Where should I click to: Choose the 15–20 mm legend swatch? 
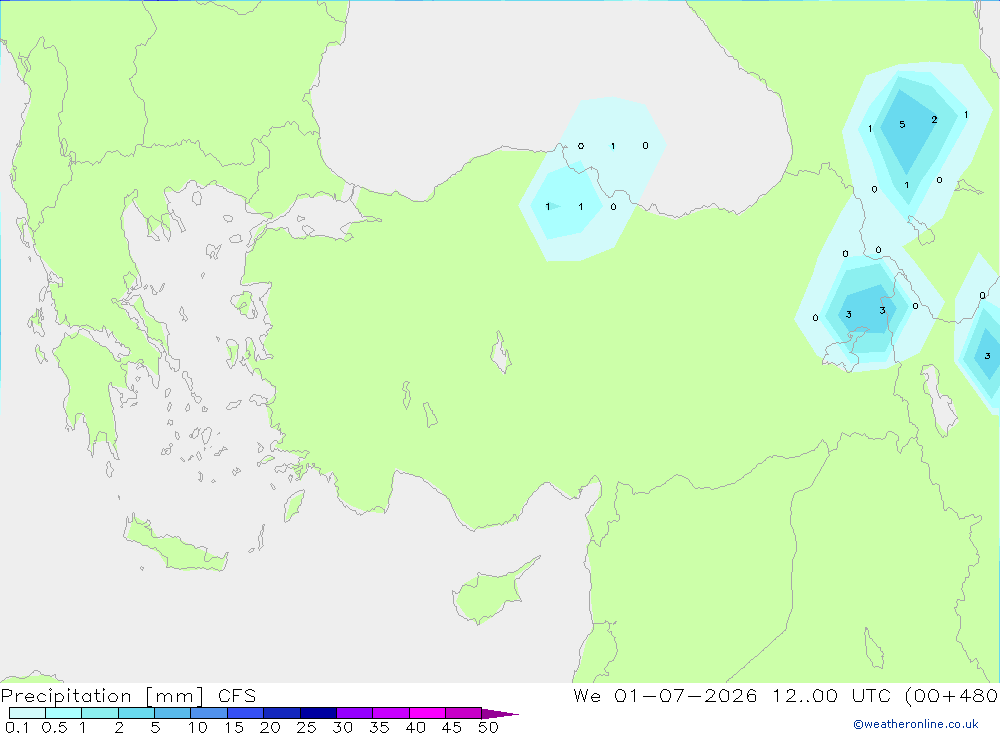click(x=246, y=713)
